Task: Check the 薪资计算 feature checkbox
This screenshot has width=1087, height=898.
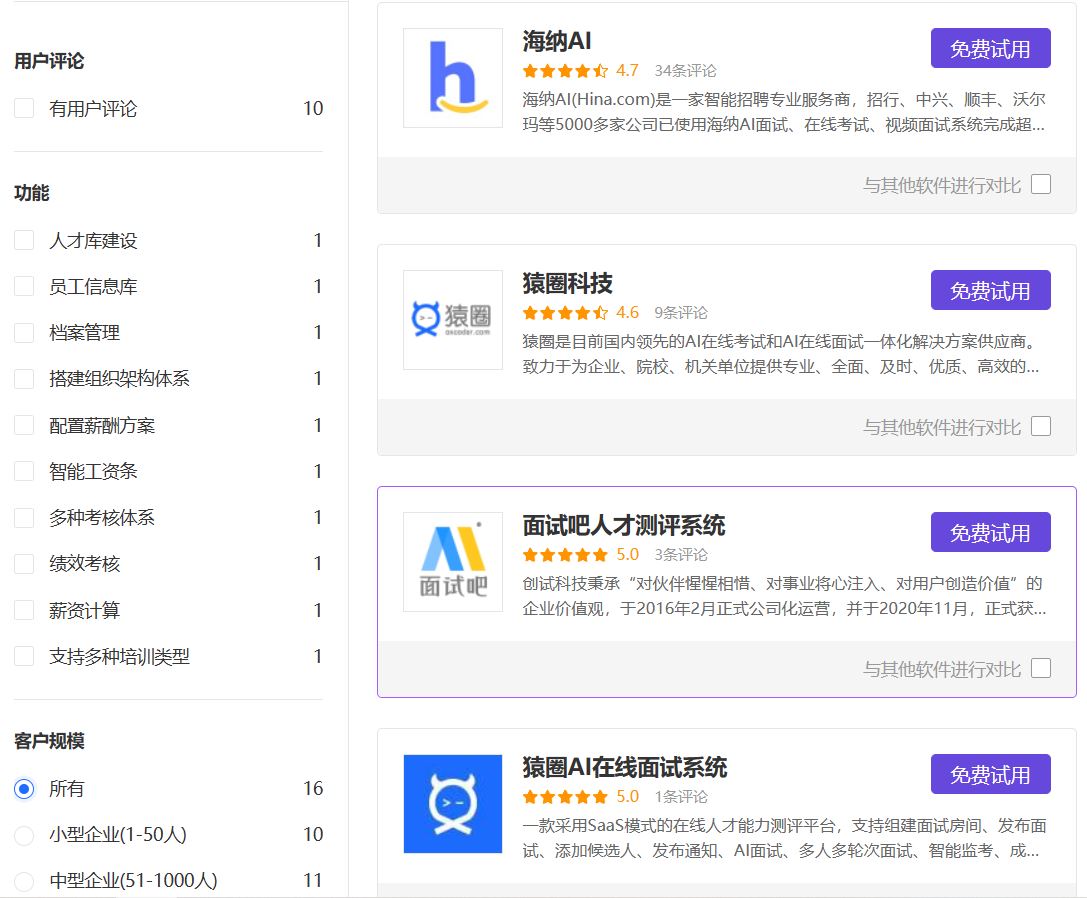Action: tap(24, 610)
